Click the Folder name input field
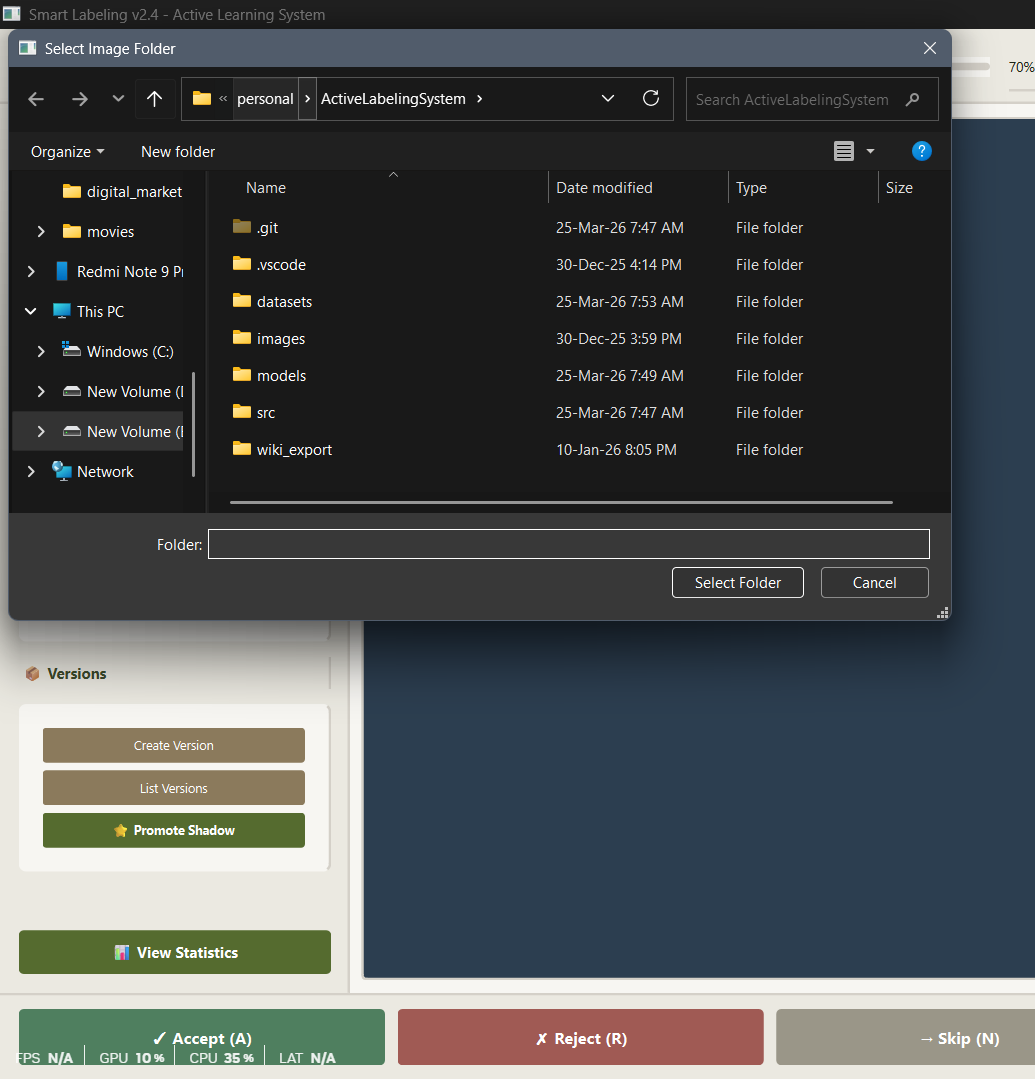The width and height of the screenshot is (1035, 1079). tap(568, 544)
